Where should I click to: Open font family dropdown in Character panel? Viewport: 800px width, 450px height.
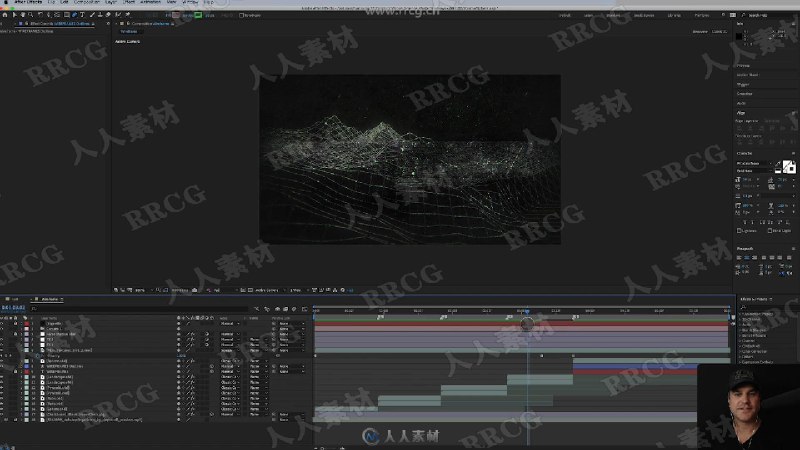[x=755, y=163]
